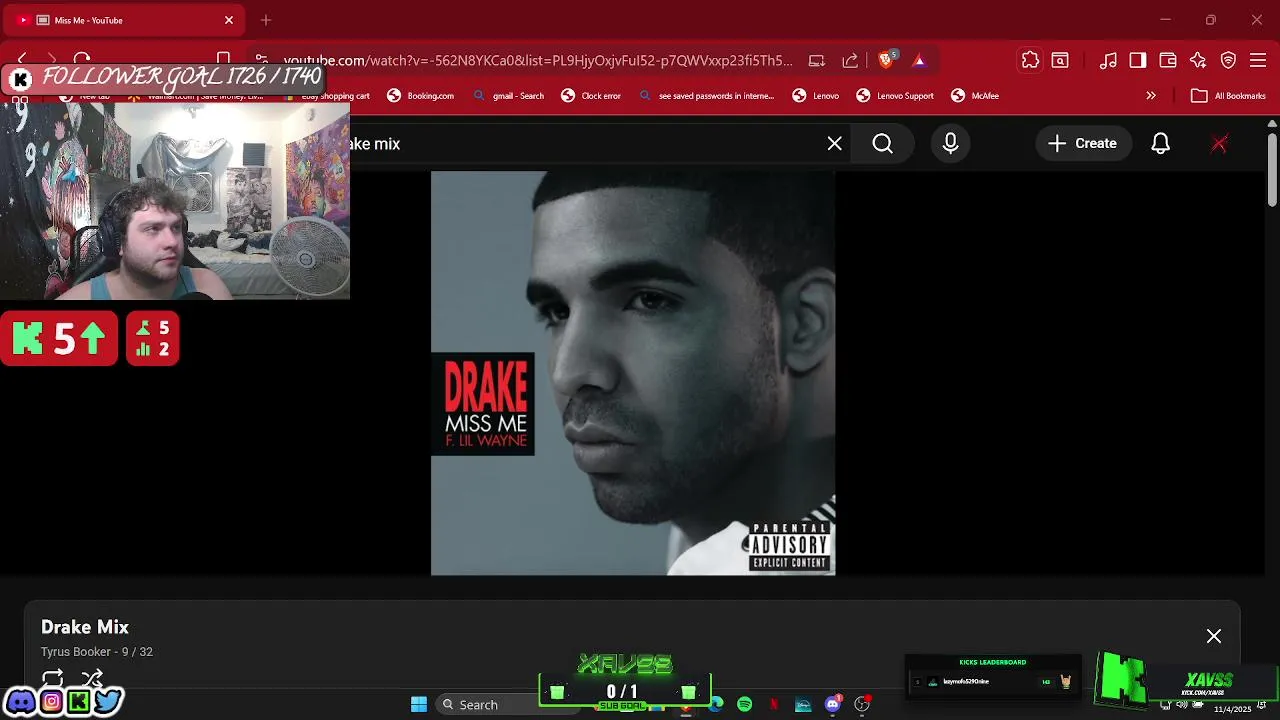Open the taskbar date 11/4/2025
The width and height of the screenshot is (1280, 720).
click(1232, 709)
